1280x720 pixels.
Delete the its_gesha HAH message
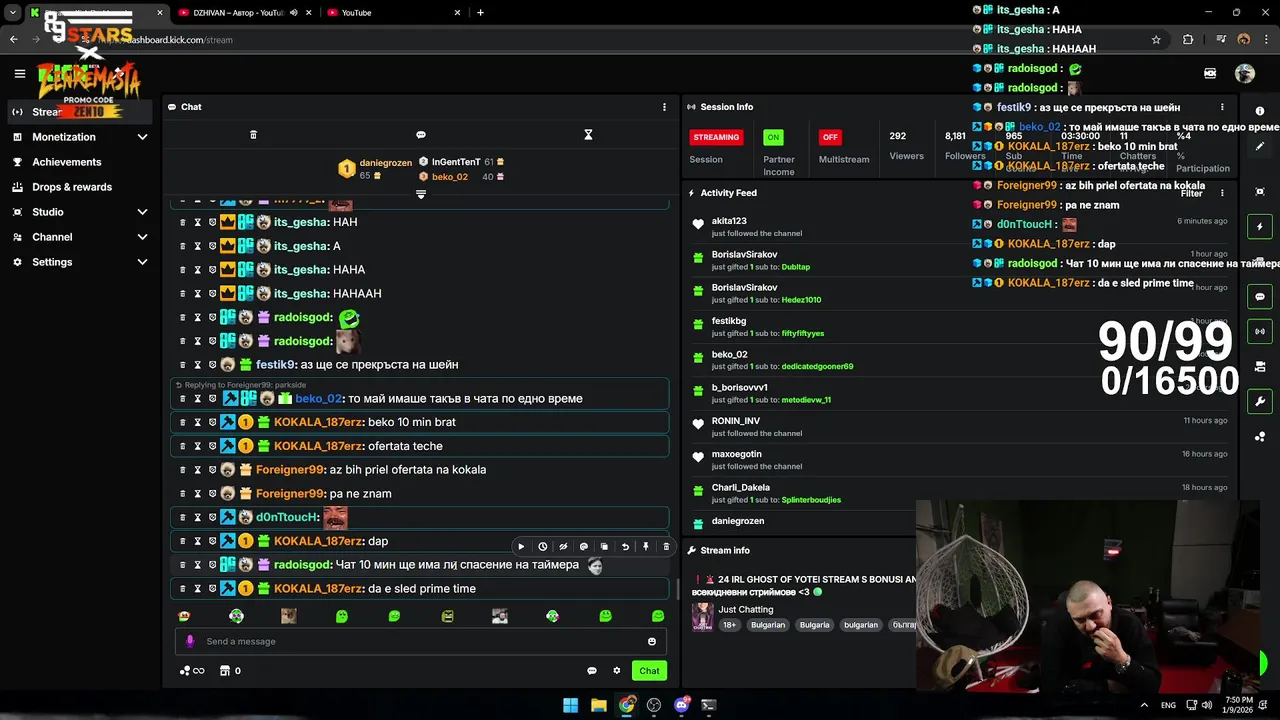[x=182, y=222]
